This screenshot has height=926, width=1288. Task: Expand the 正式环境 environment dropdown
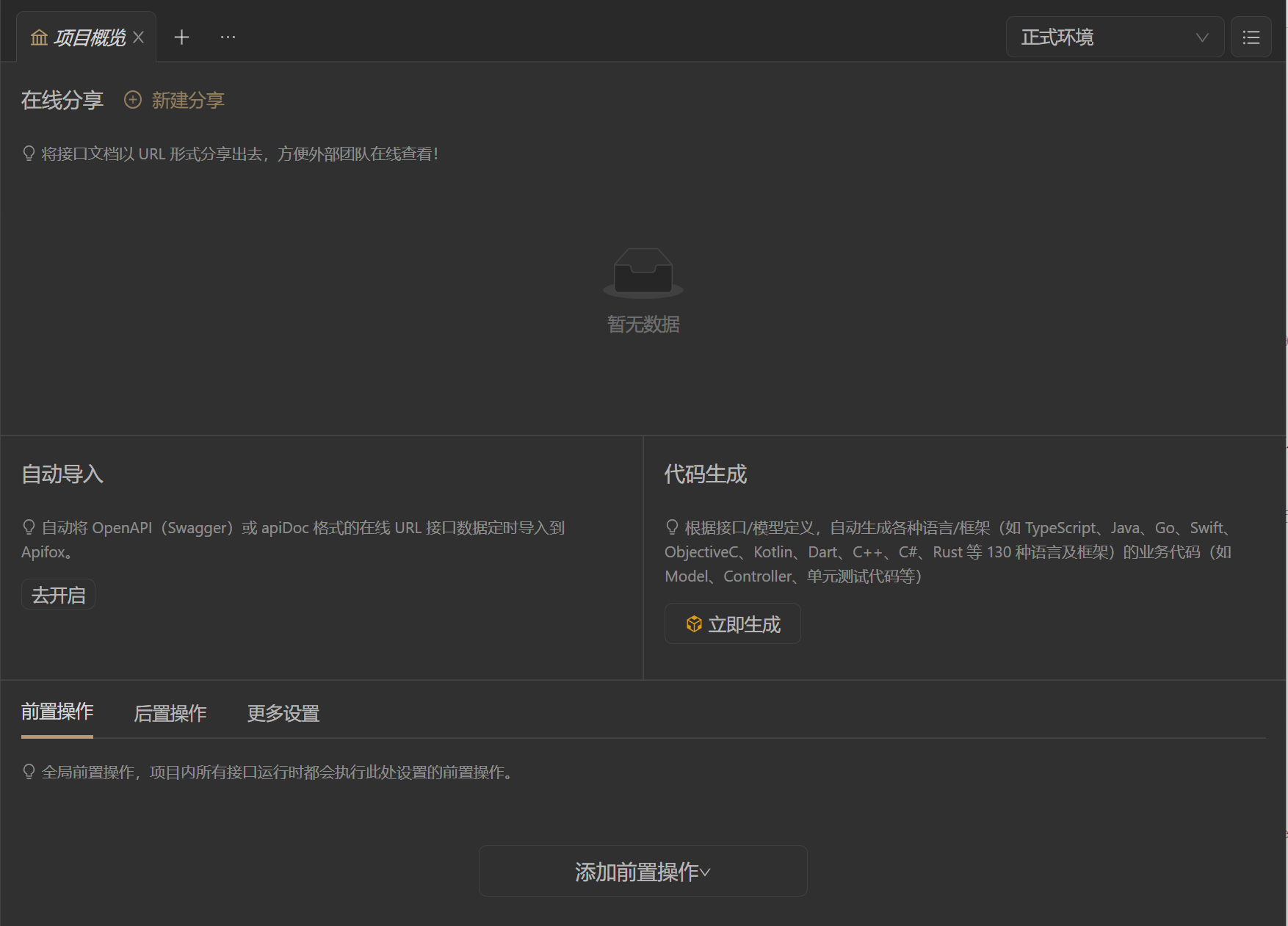1115,37
